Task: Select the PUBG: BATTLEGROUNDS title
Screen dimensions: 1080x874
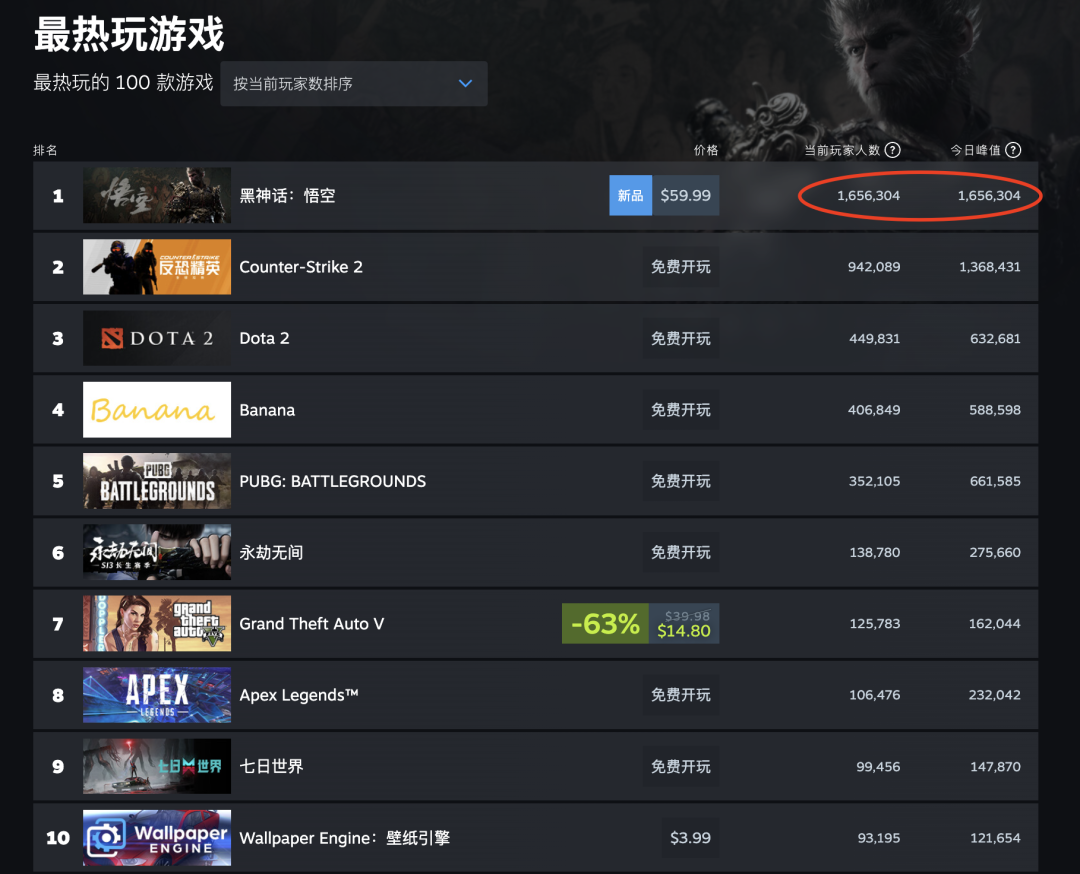Action: pos(333,481)
